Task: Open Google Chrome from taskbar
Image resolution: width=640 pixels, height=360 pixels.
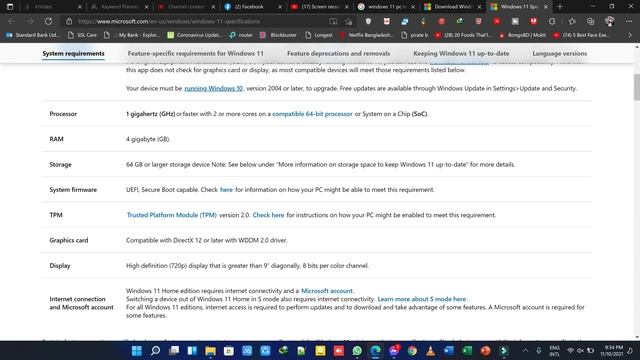Action: (412, 351)
